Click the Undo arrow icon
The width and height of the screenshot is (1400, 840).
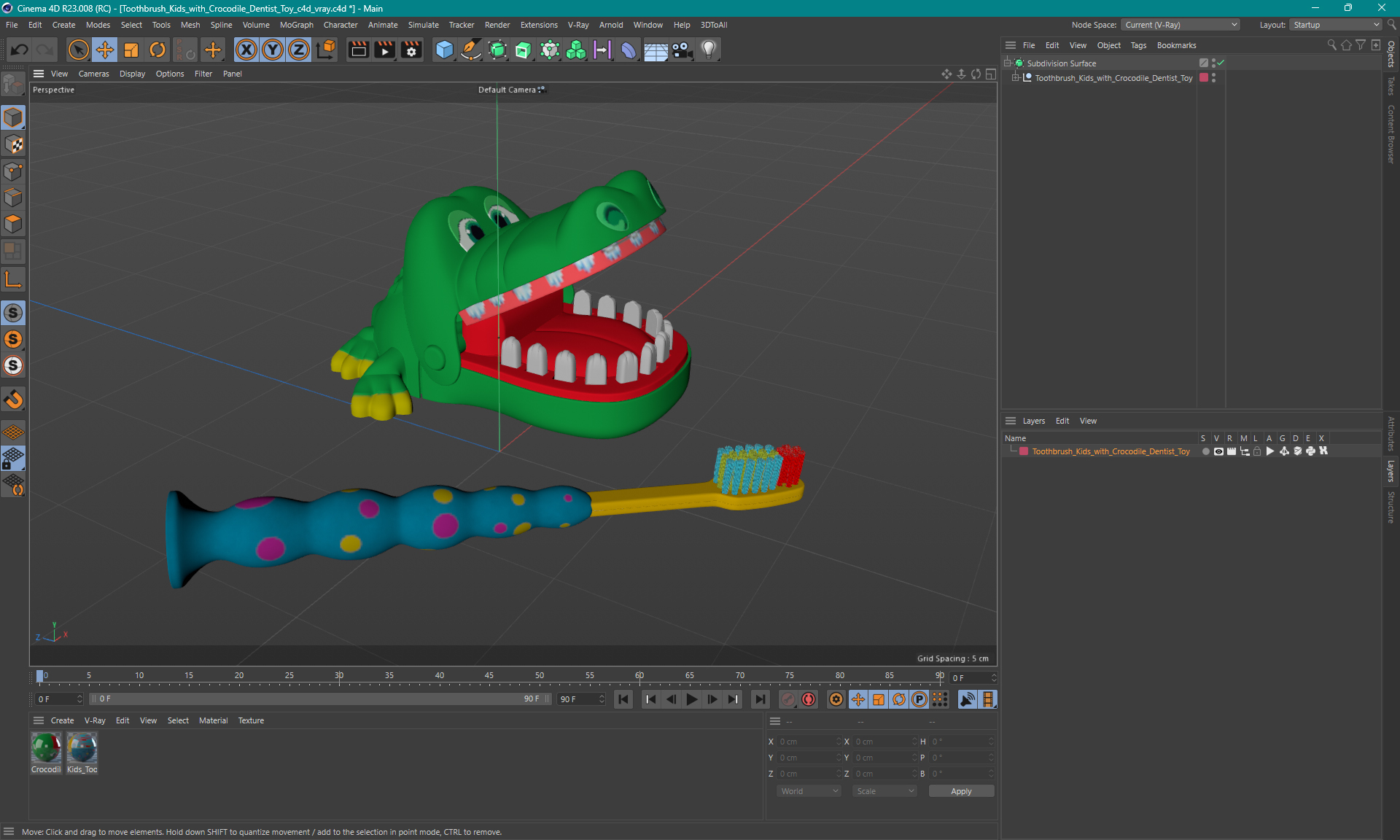pyautogui.click(x=20, y=50)
